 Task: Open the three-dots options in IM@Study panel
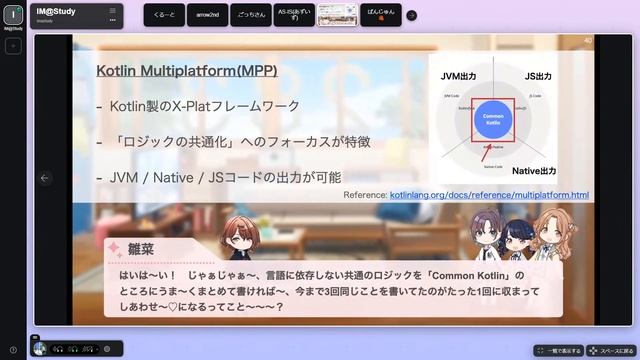tap(112, 20)
